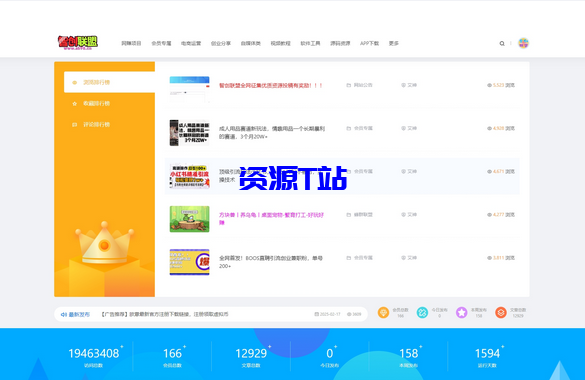Click the star icon beside 收藏排行榜
Viewport: 585px width, 380px height.
[x=74, y=104]
